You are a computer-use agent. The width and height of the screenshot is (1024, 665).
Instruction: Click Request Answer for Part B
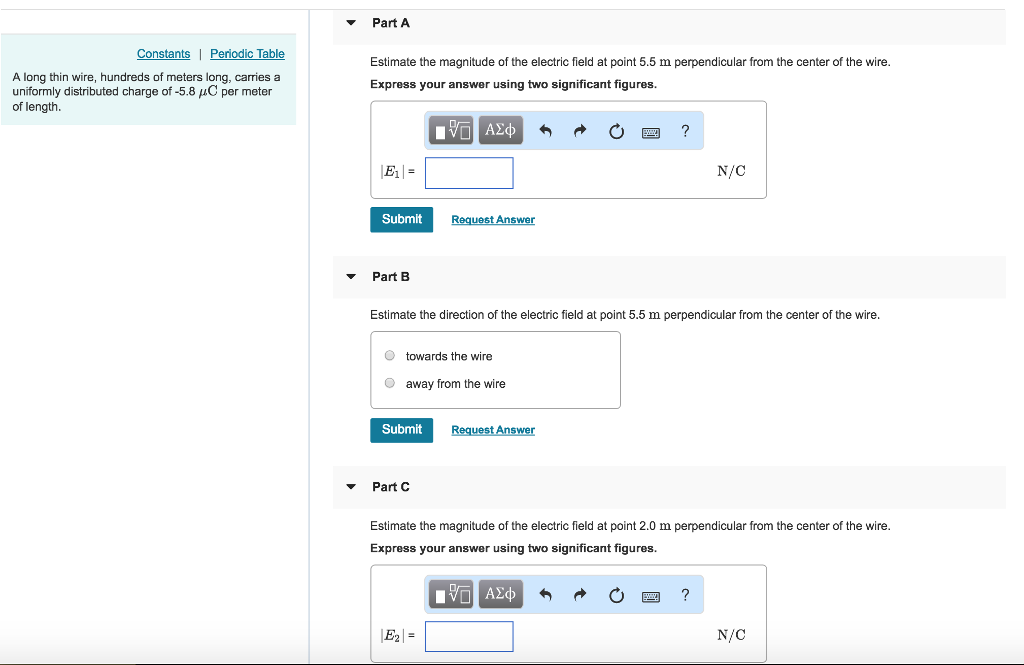pyautogui.click(x=492, y=429)
